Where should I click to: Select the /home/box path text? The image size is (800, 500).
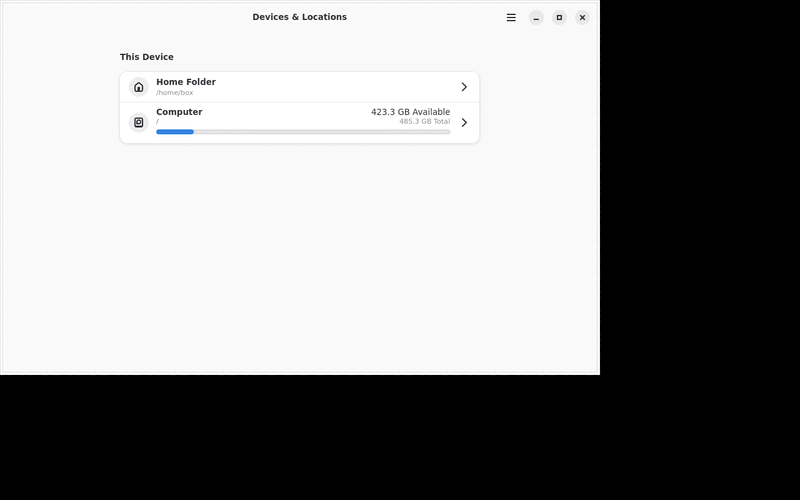pyautogui.click(x=174, y=93)
